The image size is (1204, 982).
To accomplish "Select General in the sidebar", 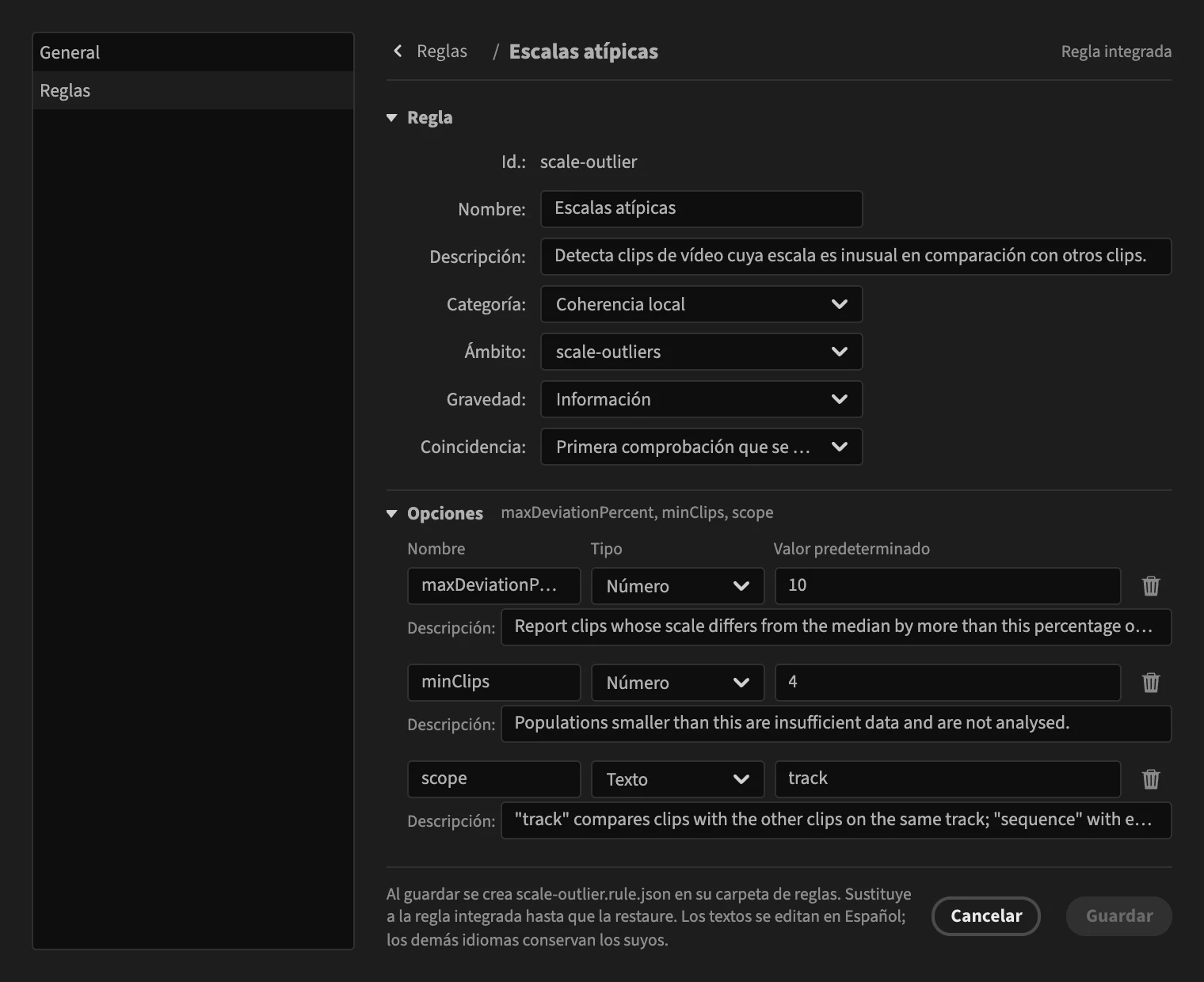I will coord(193,52).
